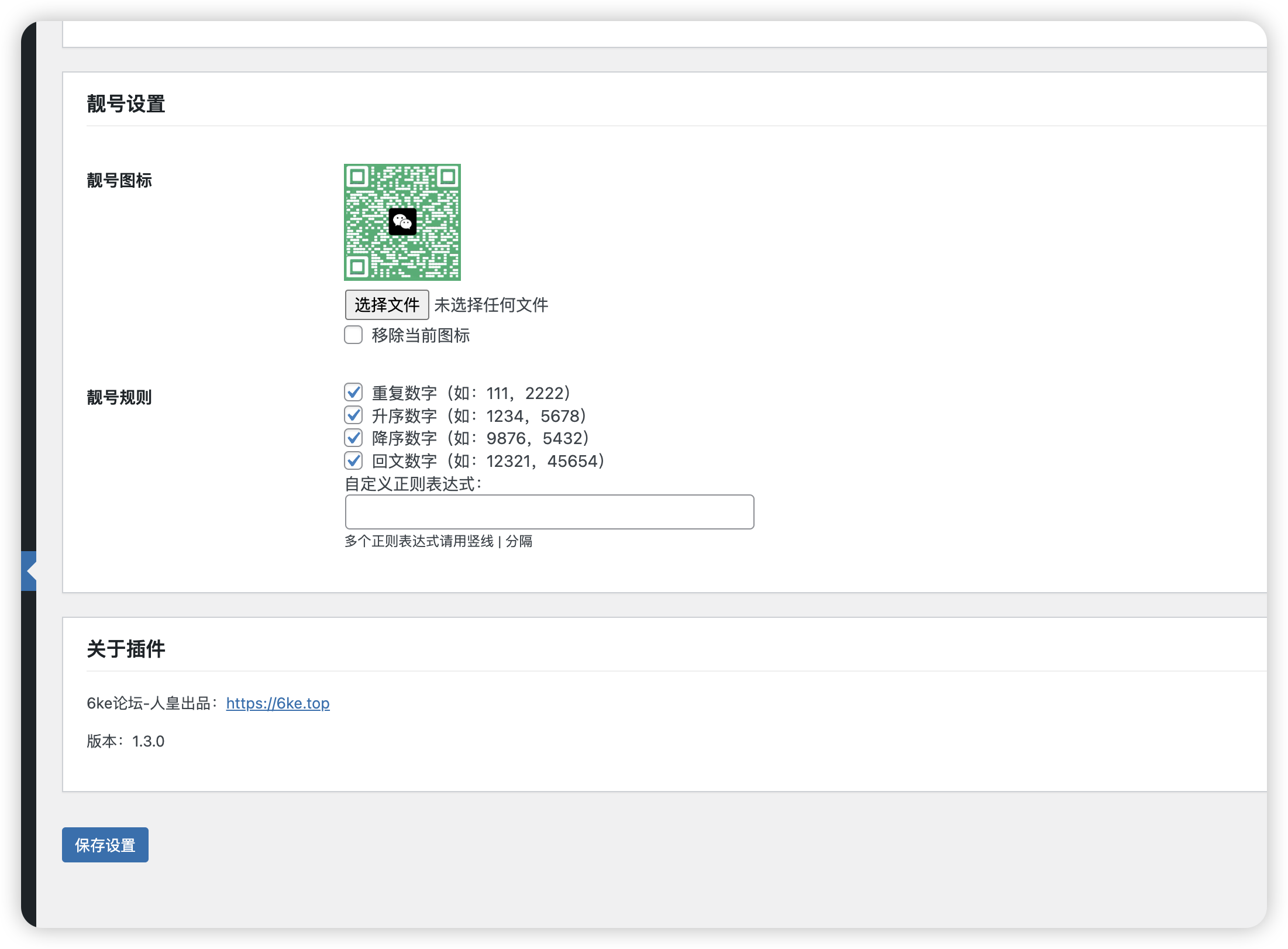The height and width of the screenshot is (949, 1288).
Task: Check the 移除当前图标 checkbox
Action: point(353,335)
